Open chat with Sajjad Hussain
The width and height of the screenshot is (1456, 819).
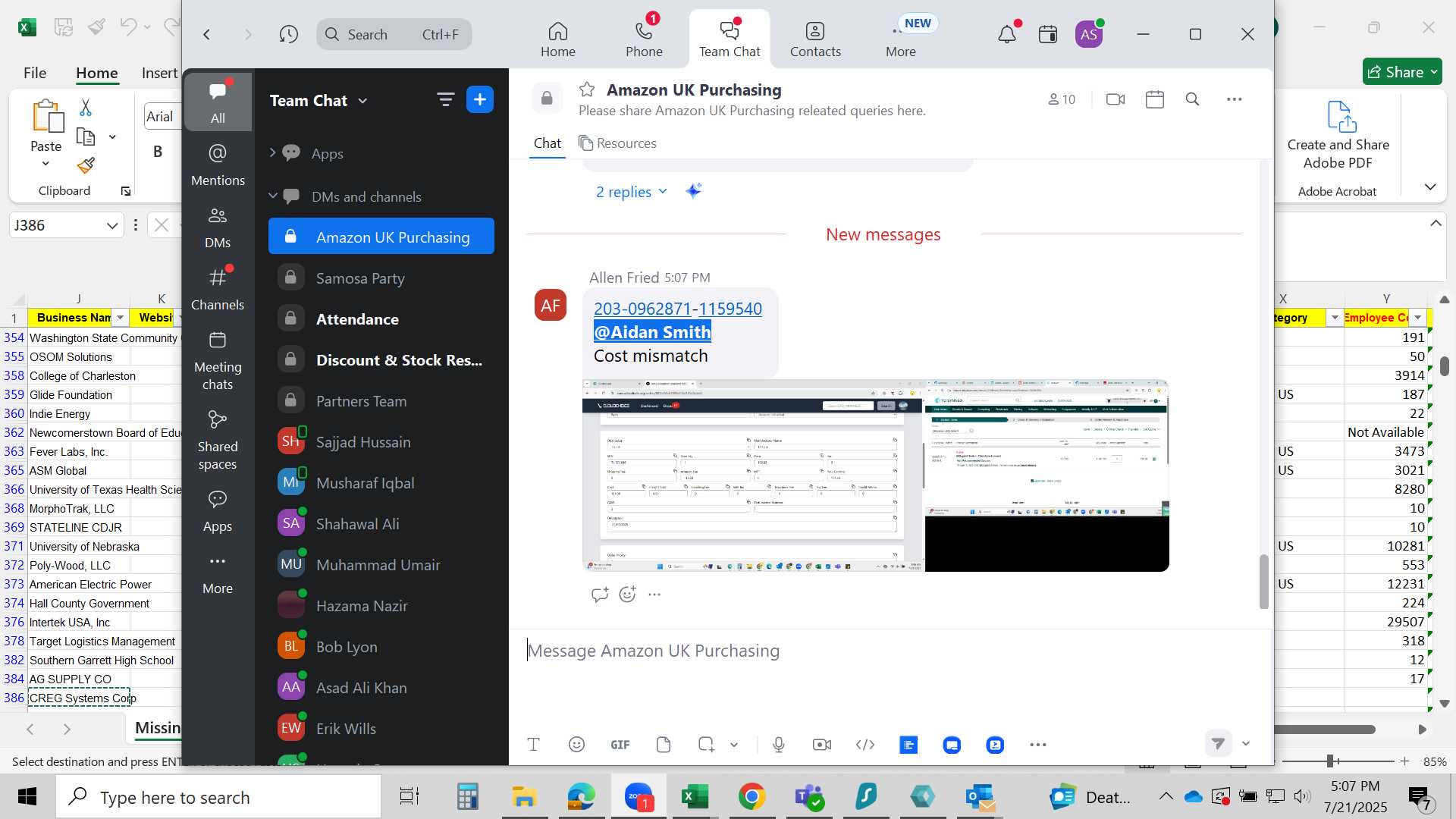tap(381, 442)
